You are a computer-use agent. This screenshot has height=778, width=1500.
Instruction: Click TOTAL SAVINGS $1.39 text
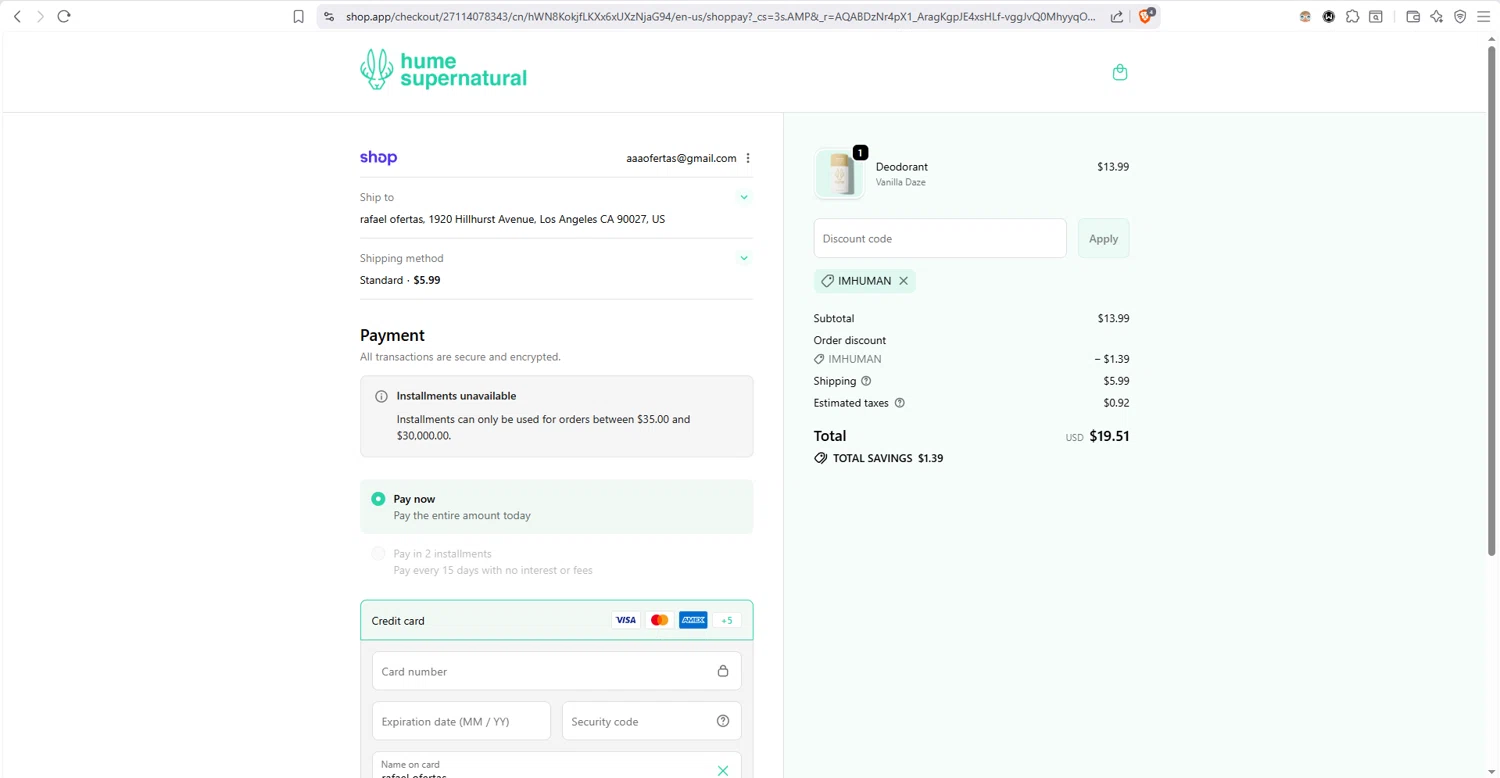point(888,458)
